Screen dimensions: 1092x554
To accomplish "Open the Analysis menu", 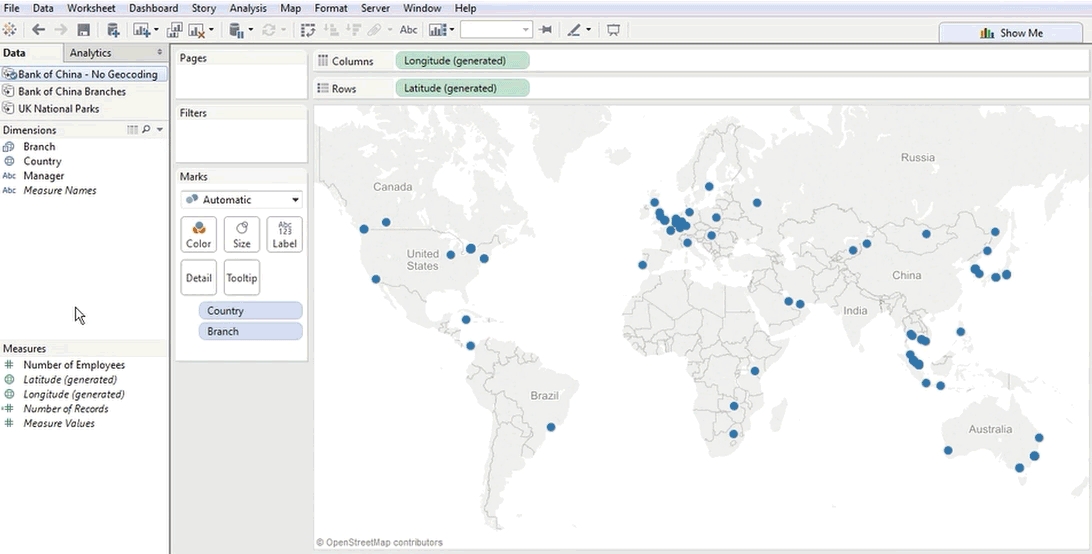I will click(248, 8).
